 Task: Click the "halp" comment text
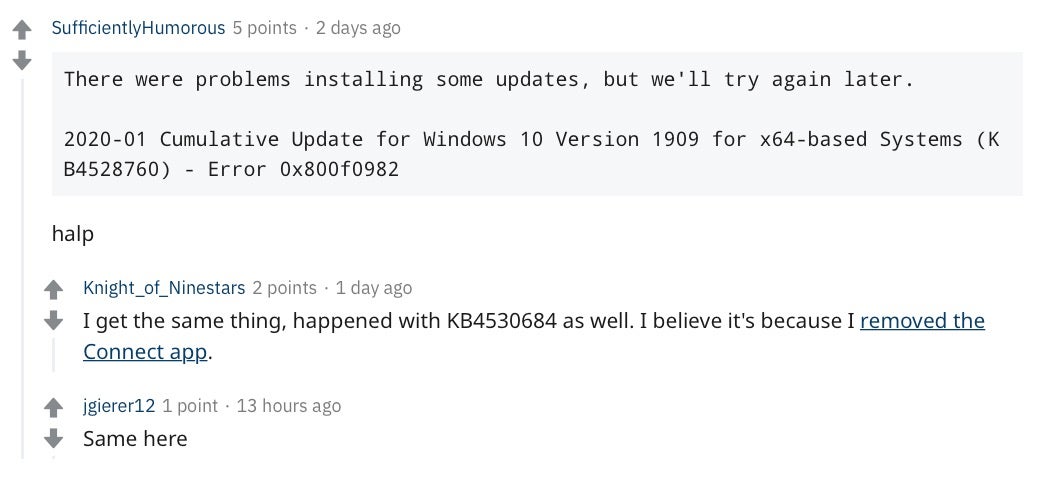73,234
